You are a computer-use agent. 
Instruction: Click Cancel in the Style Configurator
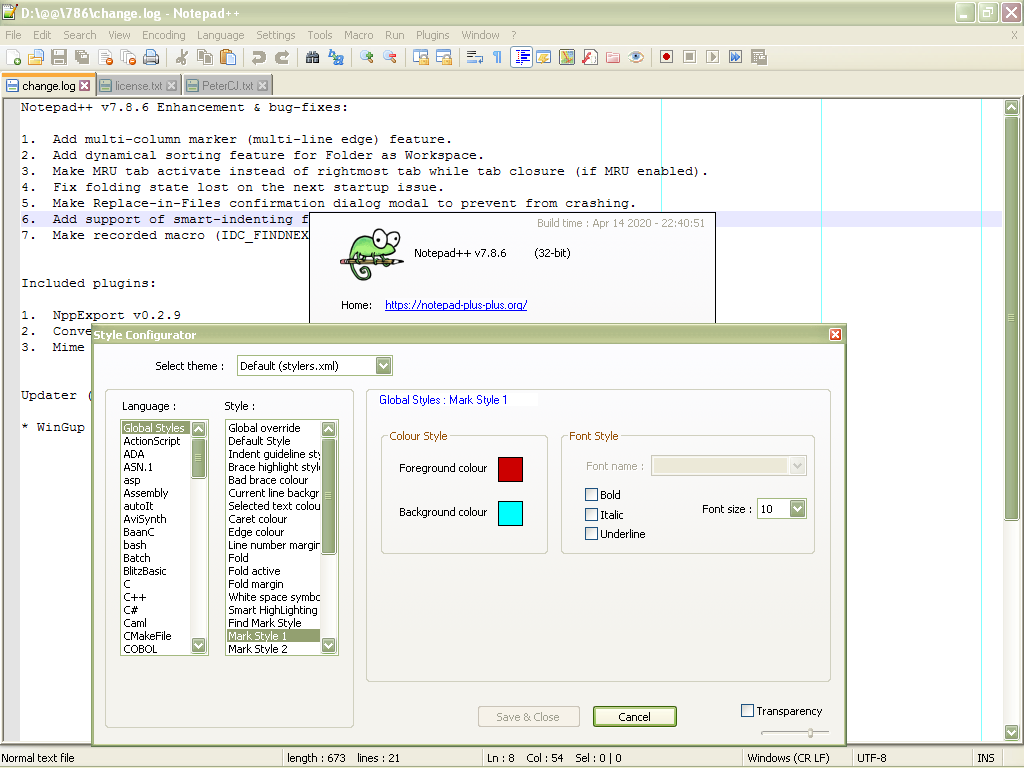pos(635,716)
